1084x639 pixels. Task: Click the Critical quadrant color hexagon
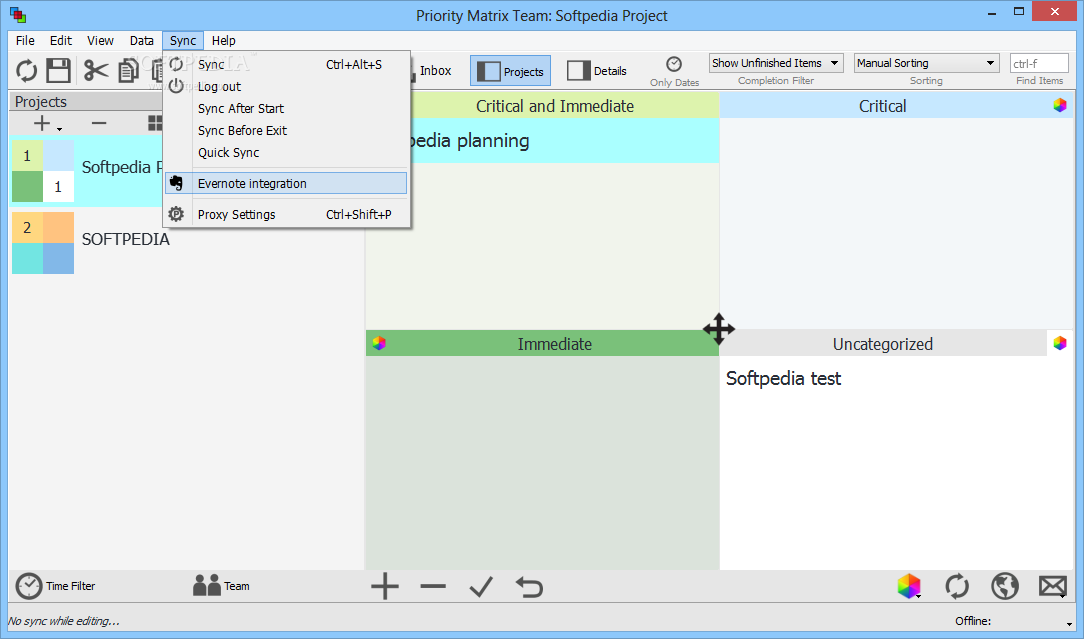point(1060,105)
